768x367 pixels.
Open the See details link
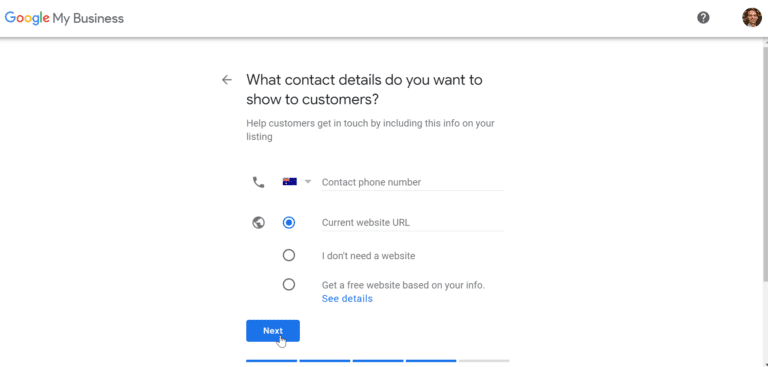[x=347, y=299]
